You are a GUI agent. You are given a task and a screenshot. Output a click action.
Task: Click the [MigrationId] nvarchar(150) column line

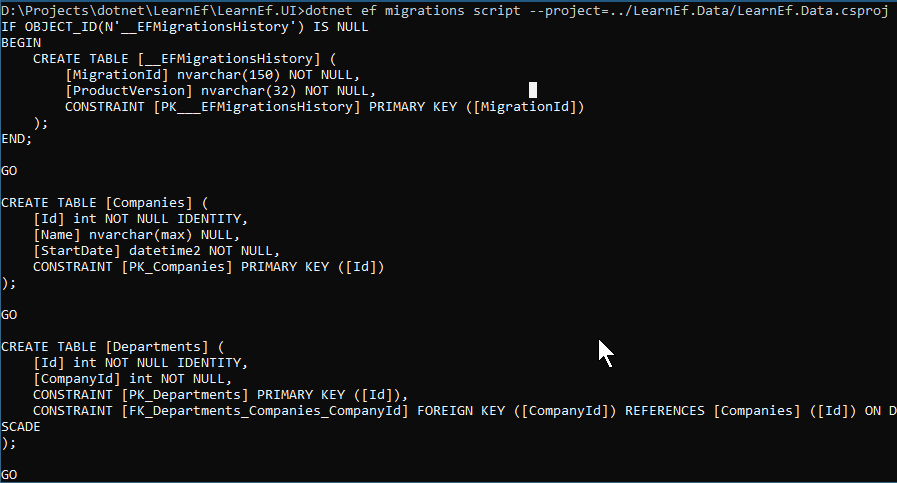click(x=212, y=74)
